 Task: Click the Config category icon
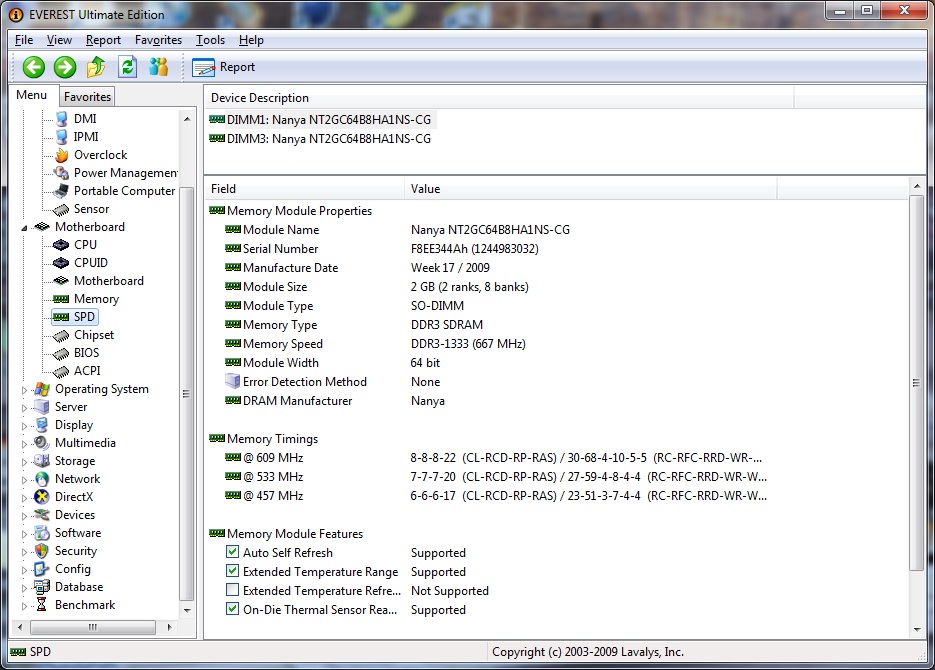click(x=42, y=569)
